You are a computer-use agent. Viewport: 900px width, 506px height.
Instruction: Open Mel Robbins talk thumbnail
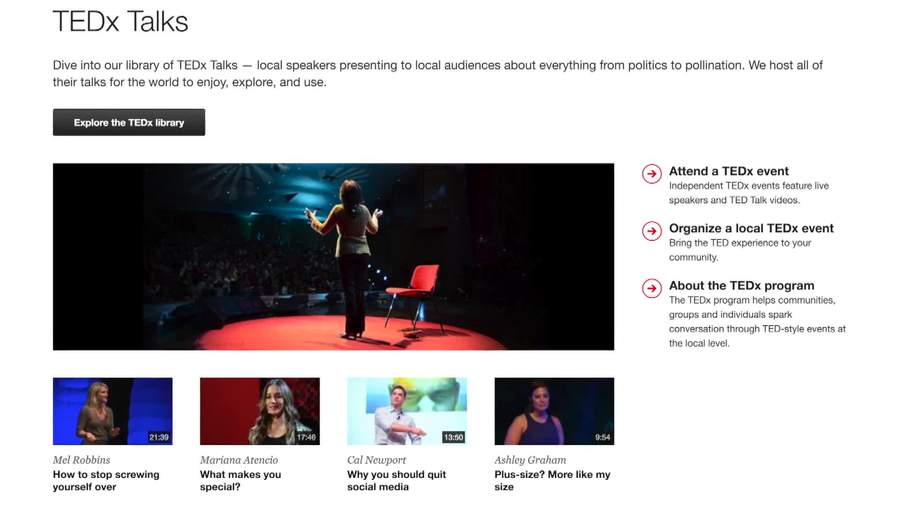tap(112, 410)
